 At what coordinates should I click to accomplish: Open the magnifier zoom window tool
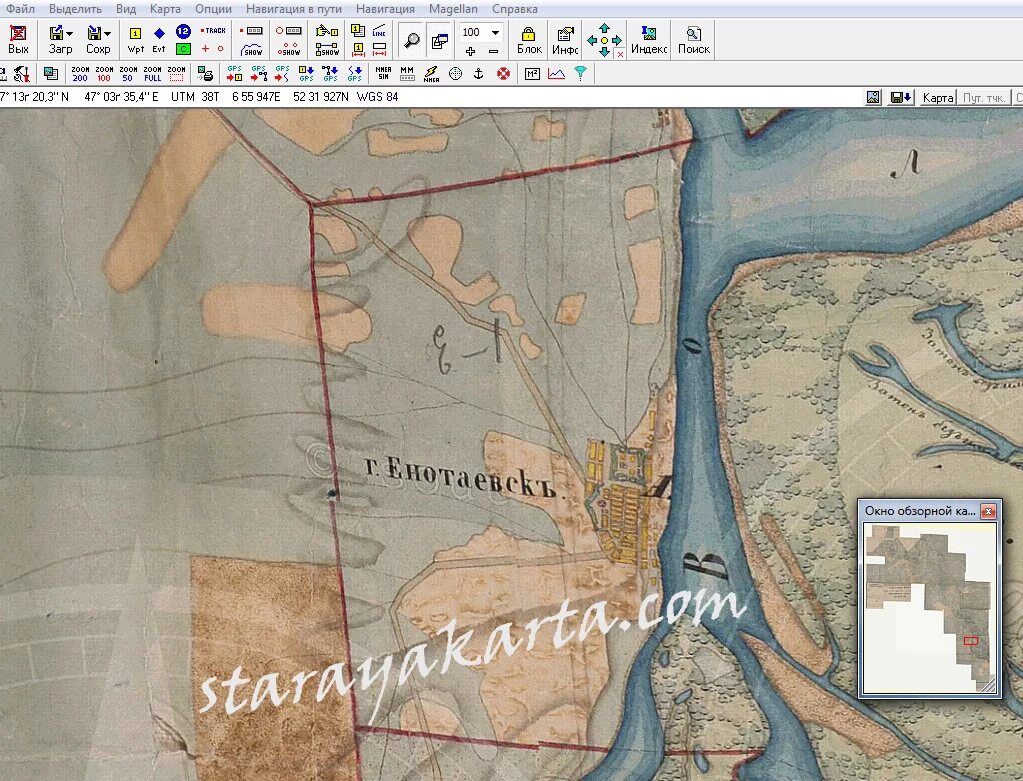412,40
